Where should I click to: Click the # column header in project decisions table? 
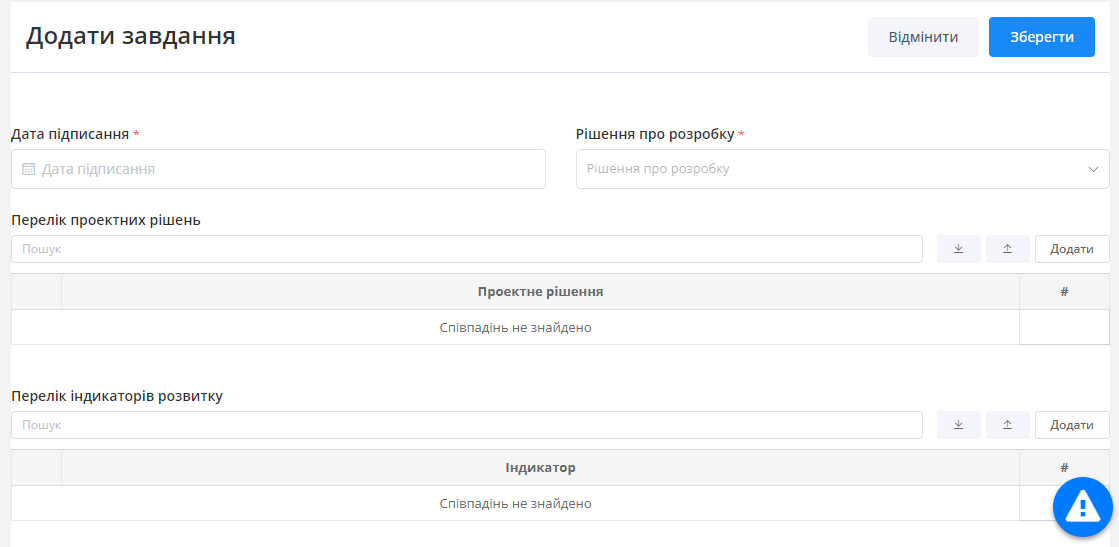click(1064, 292)
